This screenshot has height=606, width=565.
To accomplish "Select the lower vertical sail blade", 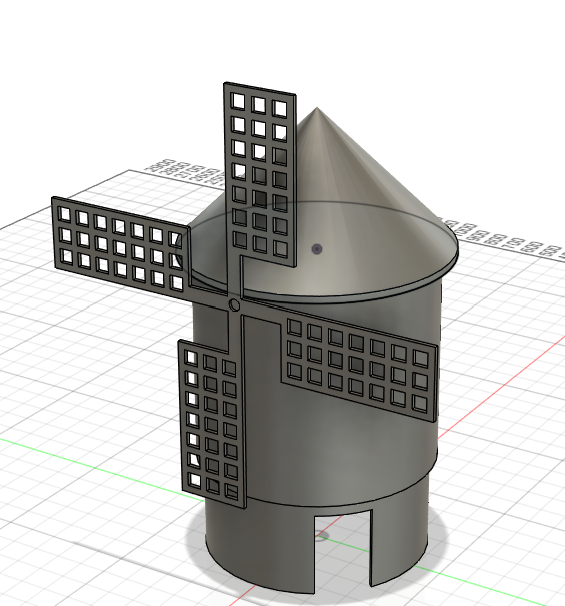I will (x=212, y=423).
